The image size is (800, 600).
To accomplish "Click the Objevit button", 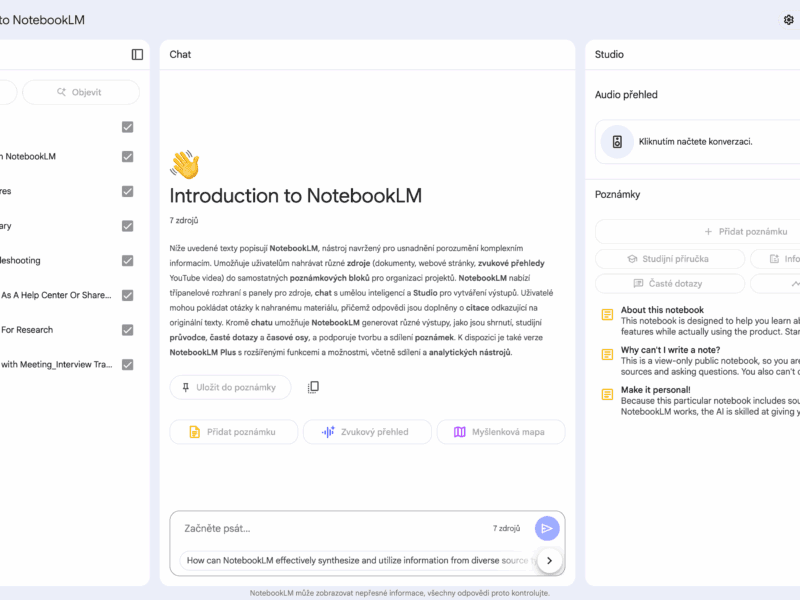I will click(x=81, y=92).
